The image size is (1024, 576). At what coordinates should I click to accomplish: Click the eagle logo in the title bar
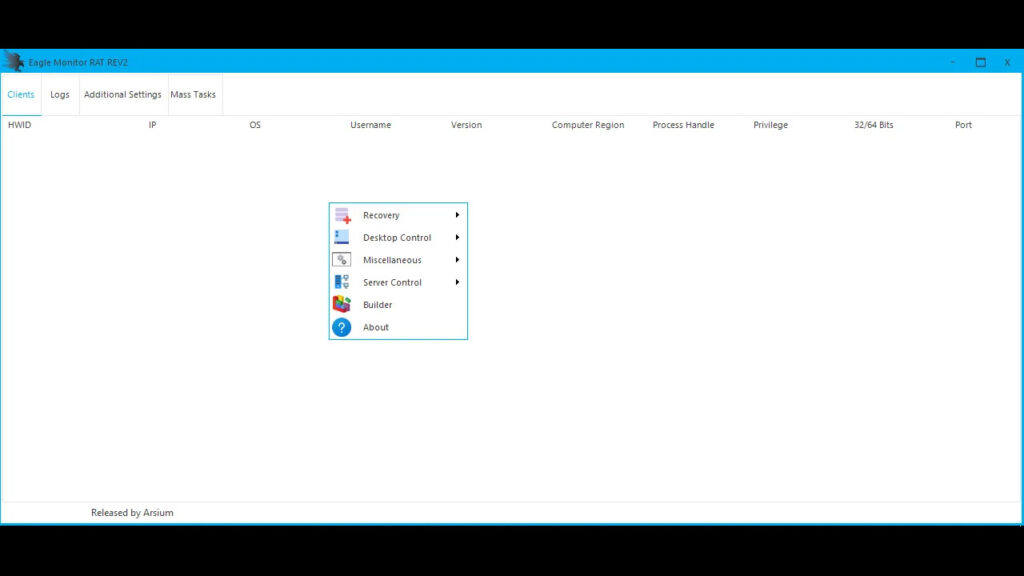pos(13,61)
